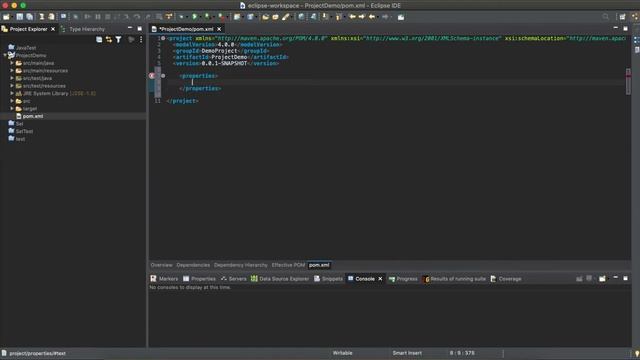Open the Dependencies tab of the POM editor
Viewport: 640px width, 360px height.
(193, 265)
